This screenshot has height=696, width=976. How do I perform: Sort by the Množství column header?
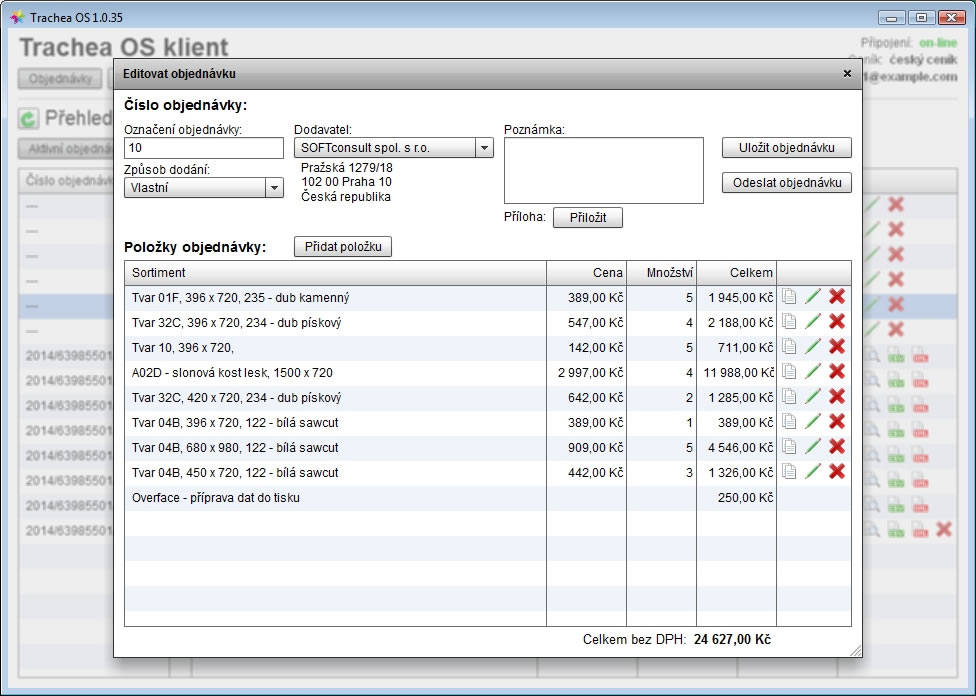[x=661, y=273]
